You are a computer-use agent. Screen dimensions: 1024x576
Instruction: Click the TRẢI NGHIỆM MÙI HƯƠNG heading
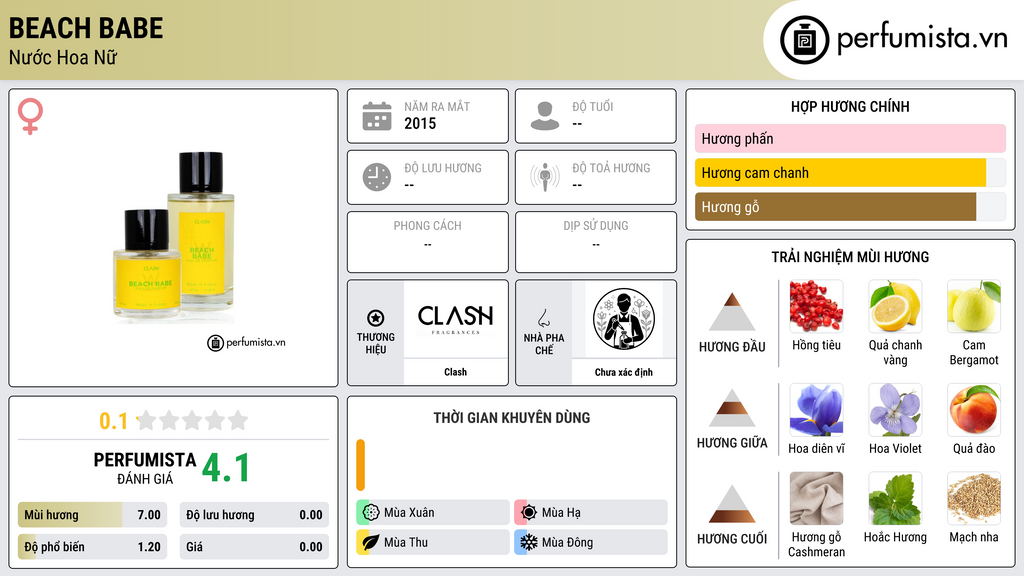click(x=850, y=257)
